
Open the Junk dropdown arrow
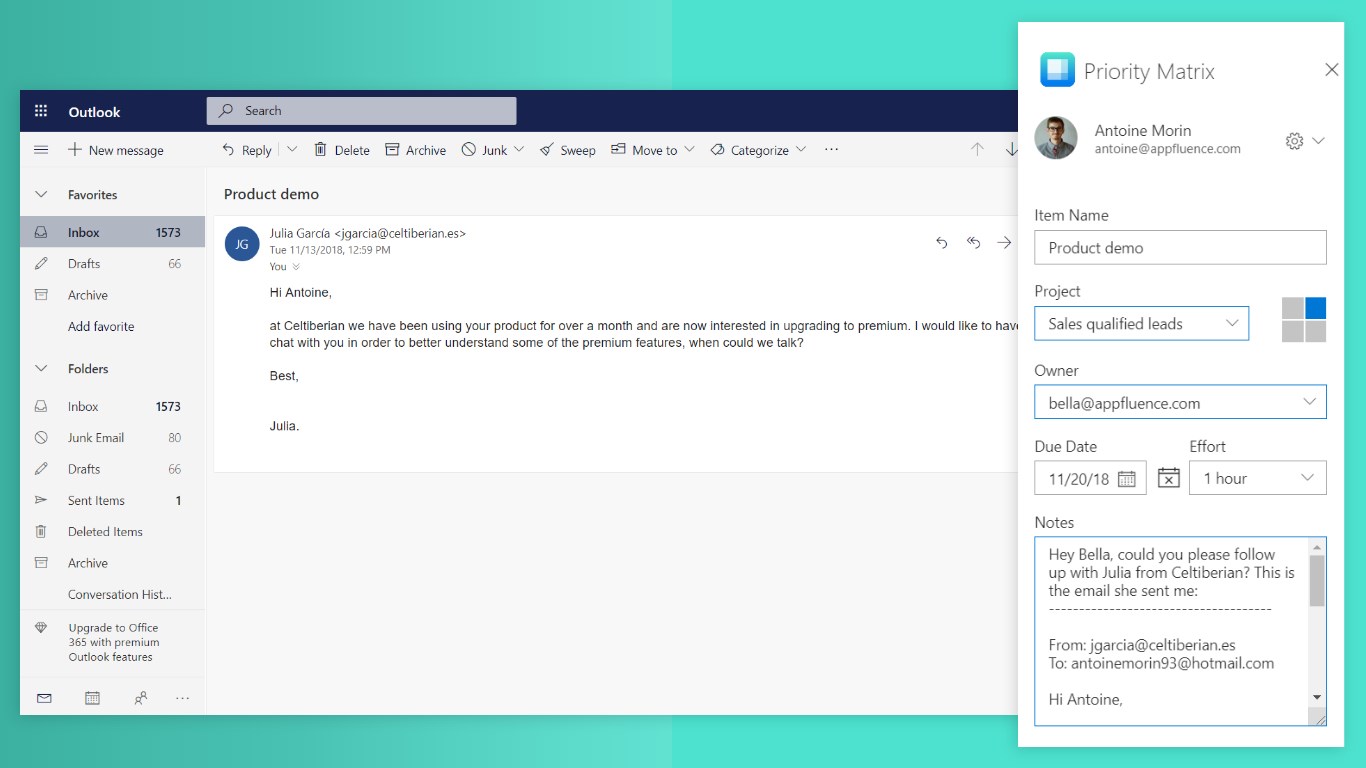pyautogui.click(x=518, y=150)
